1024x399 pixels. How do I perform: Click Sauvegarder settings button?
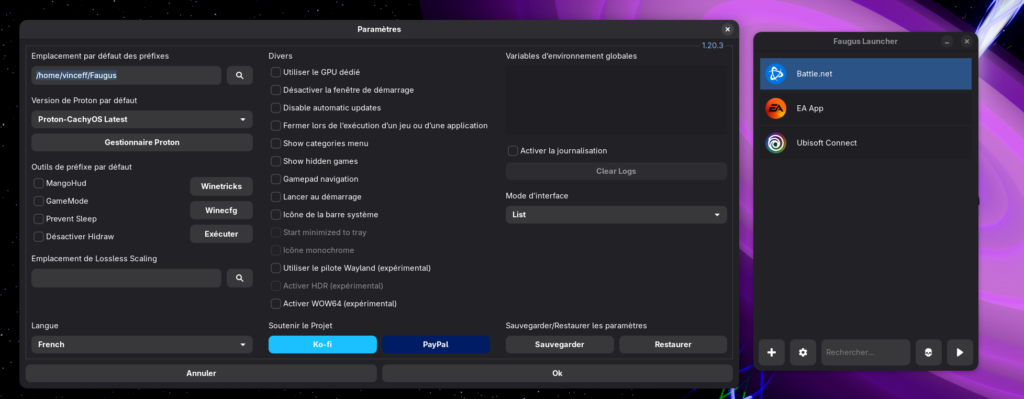[x=560, y=345]
